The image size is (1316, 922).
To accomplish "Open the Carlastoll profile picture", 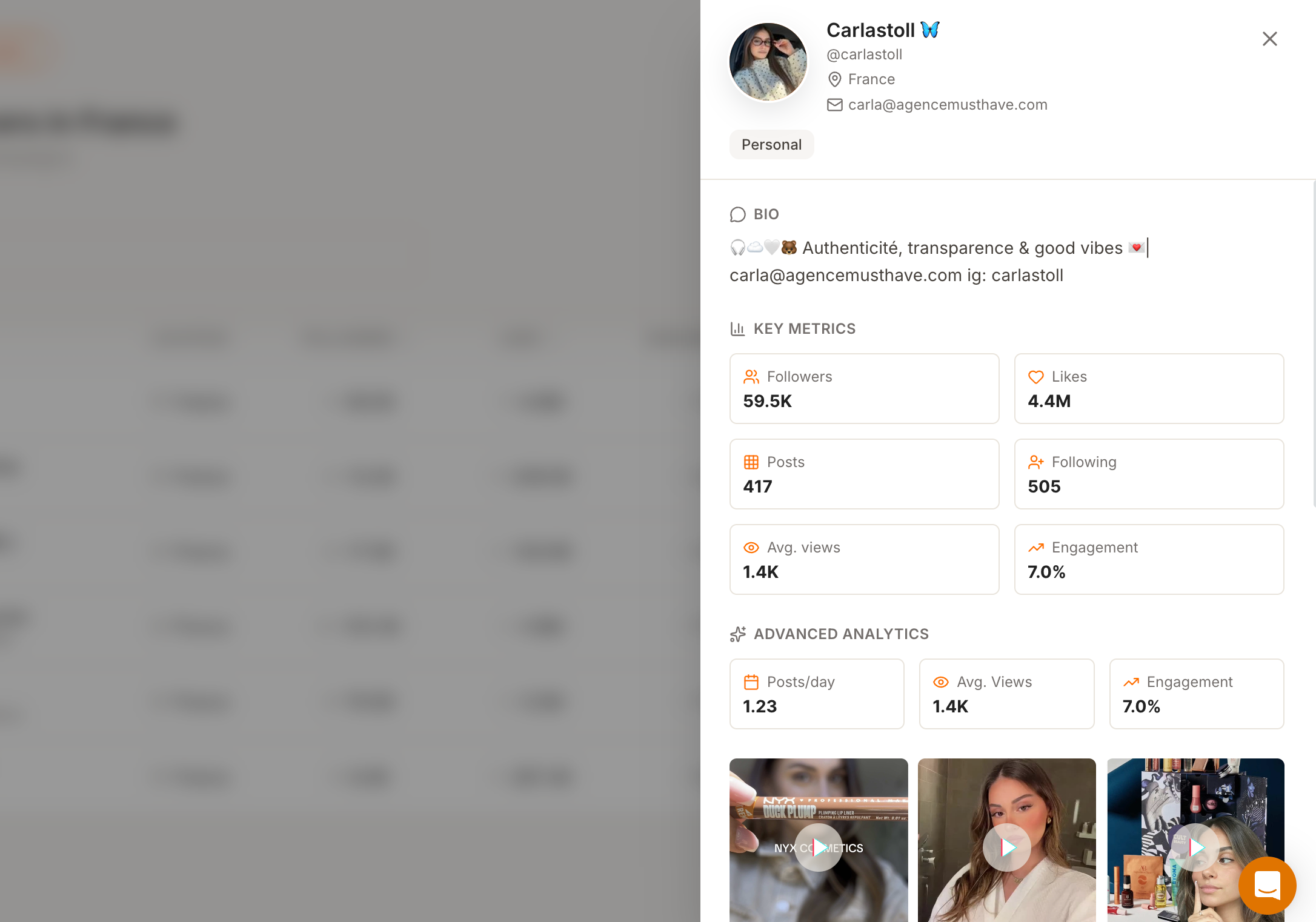I will 768,62.
